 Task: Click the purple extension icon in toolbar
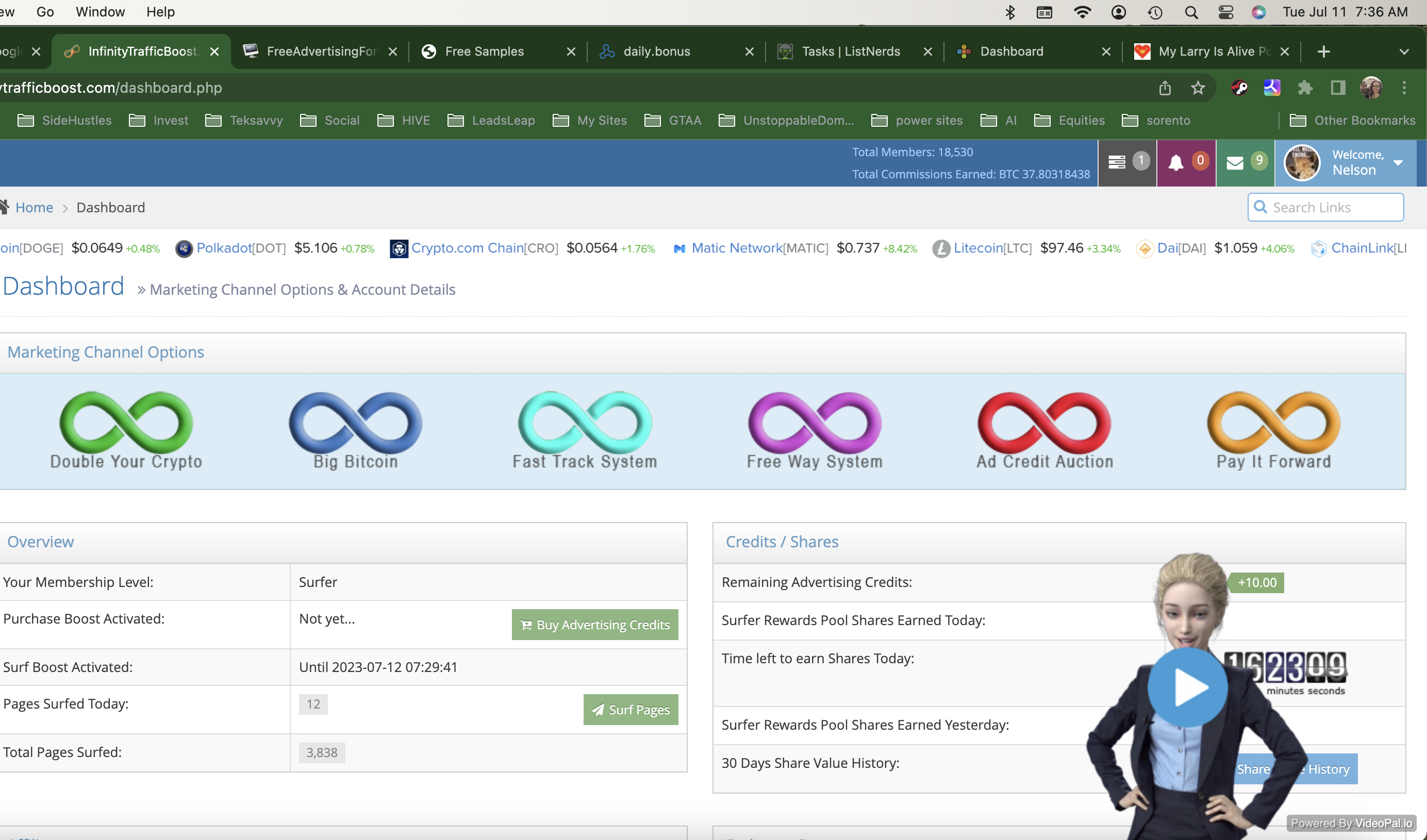(1272, 88)
